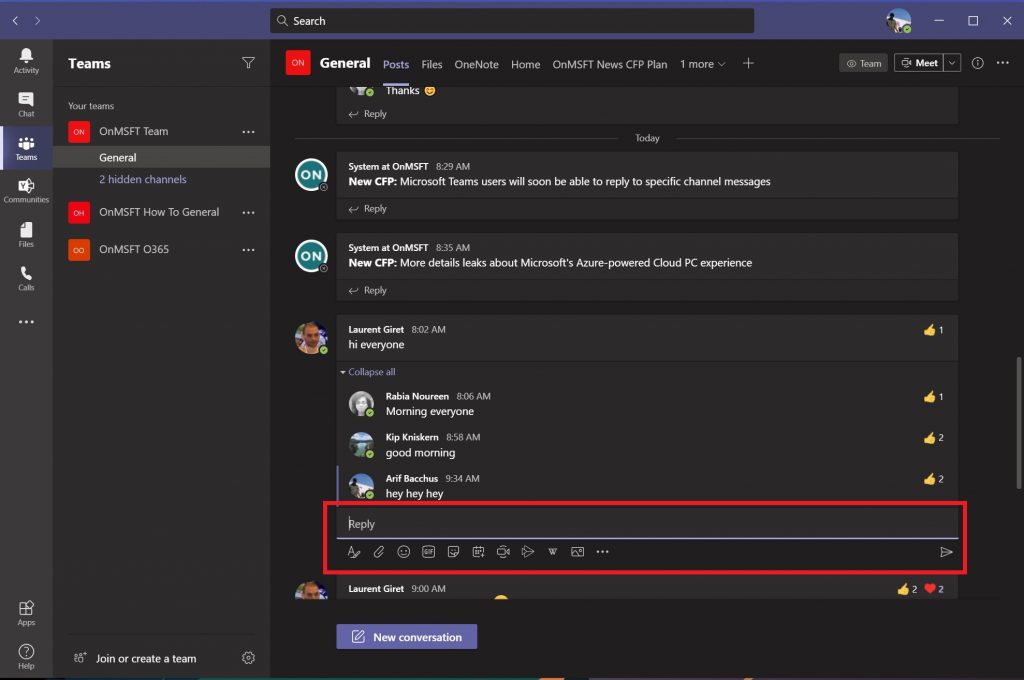This screenshot has height=680, width=1024.
Task: Start a New conversation
Action: point(407,637)
